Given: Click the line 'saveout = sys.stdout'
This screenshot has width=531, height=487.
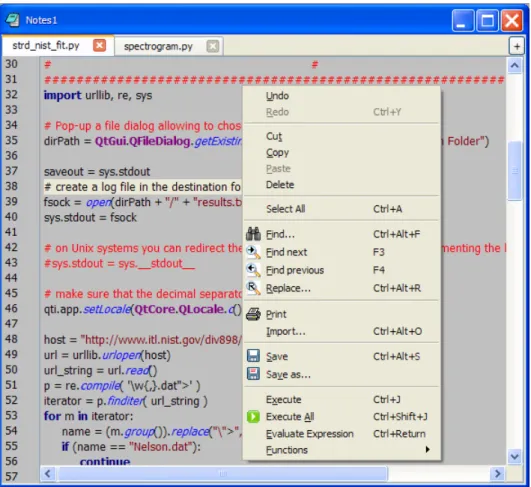Looking at the screenshot, I should tap(97, 171).
